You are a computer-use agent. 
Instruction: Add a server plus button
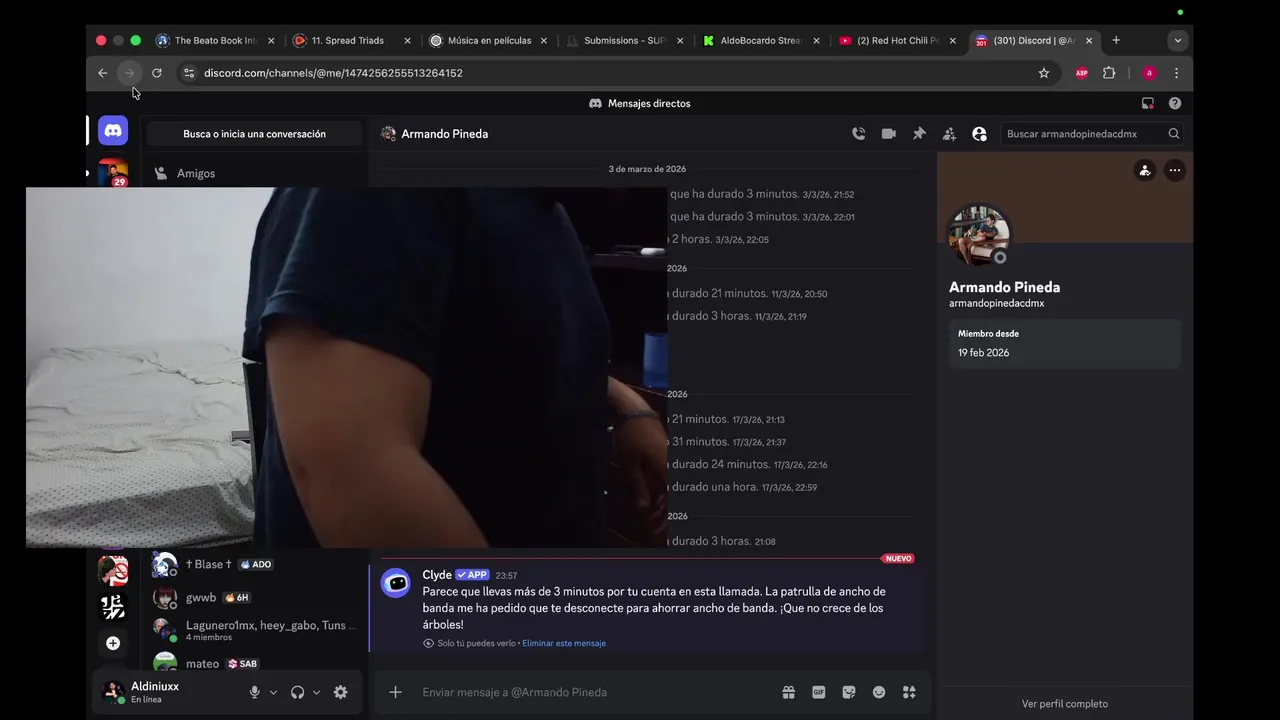click(x=113, y=643)
